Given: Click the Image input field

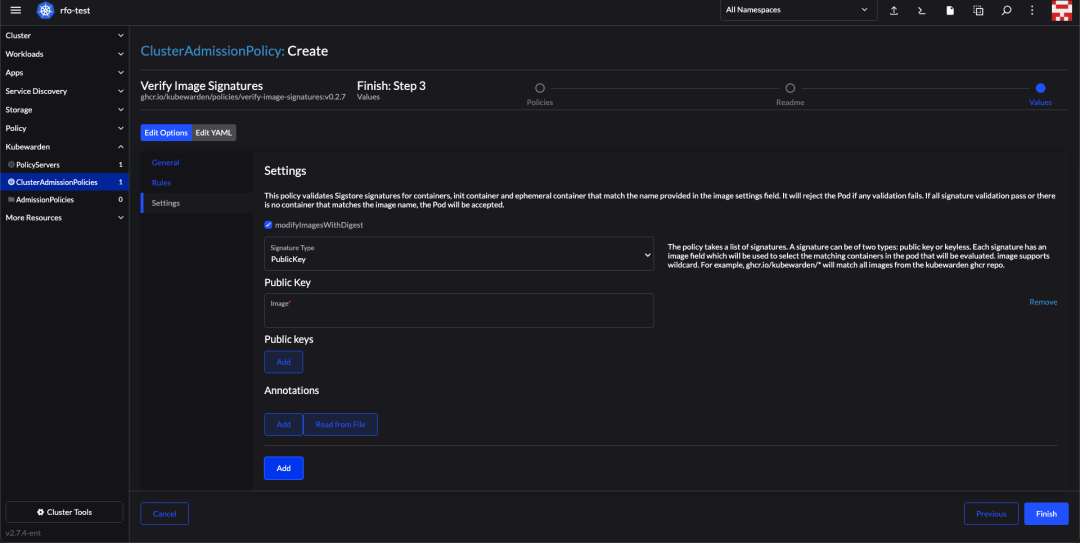Looking at the screenshot, I should coord(459,311).
